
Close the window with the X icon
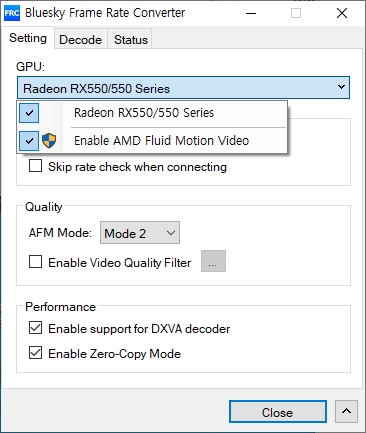pyautogui.click(x=342, y=13)
